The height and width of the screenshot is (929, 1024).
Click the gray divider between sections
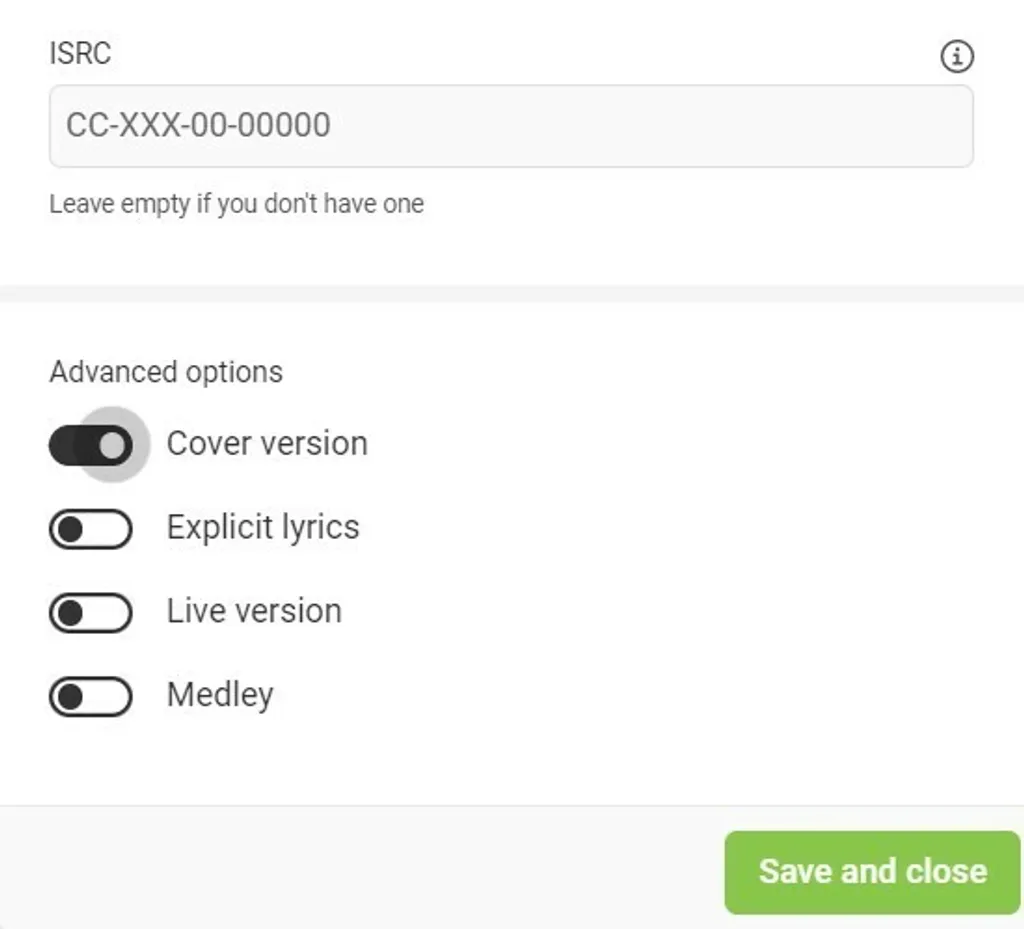coord(510,293)
